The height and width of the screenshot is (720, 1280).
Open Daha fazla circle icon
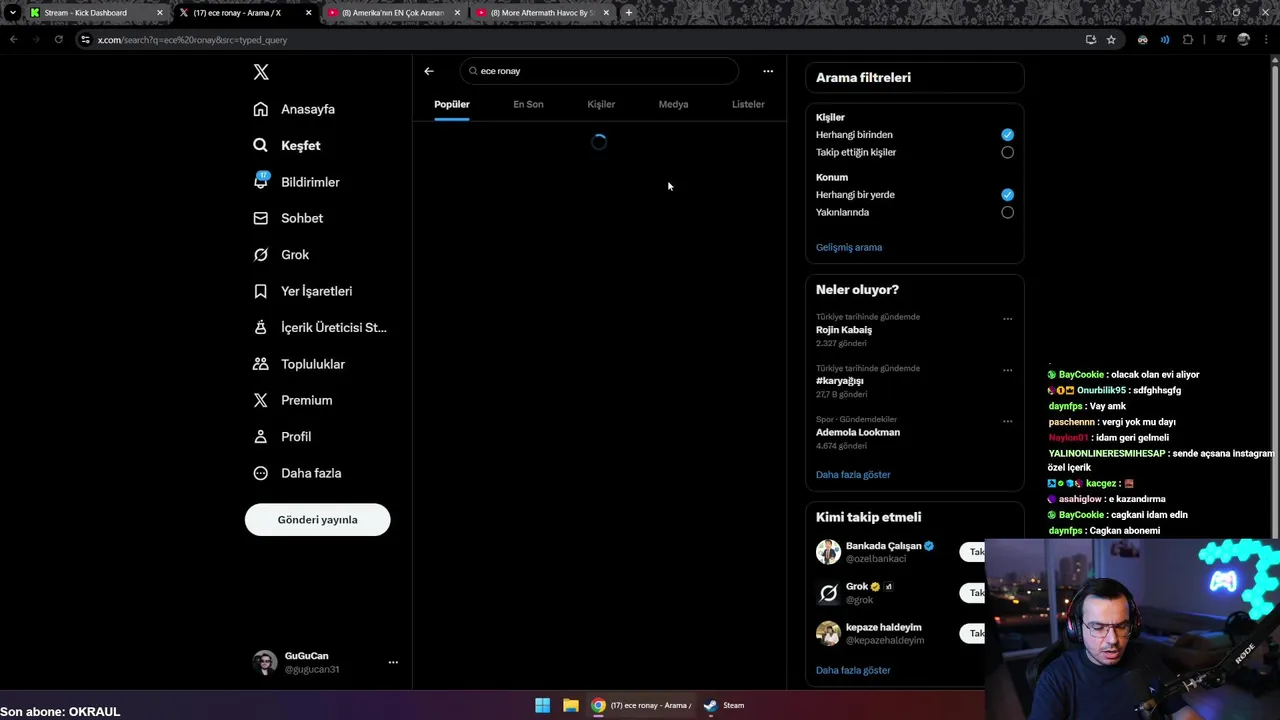(x=261, y=473)
